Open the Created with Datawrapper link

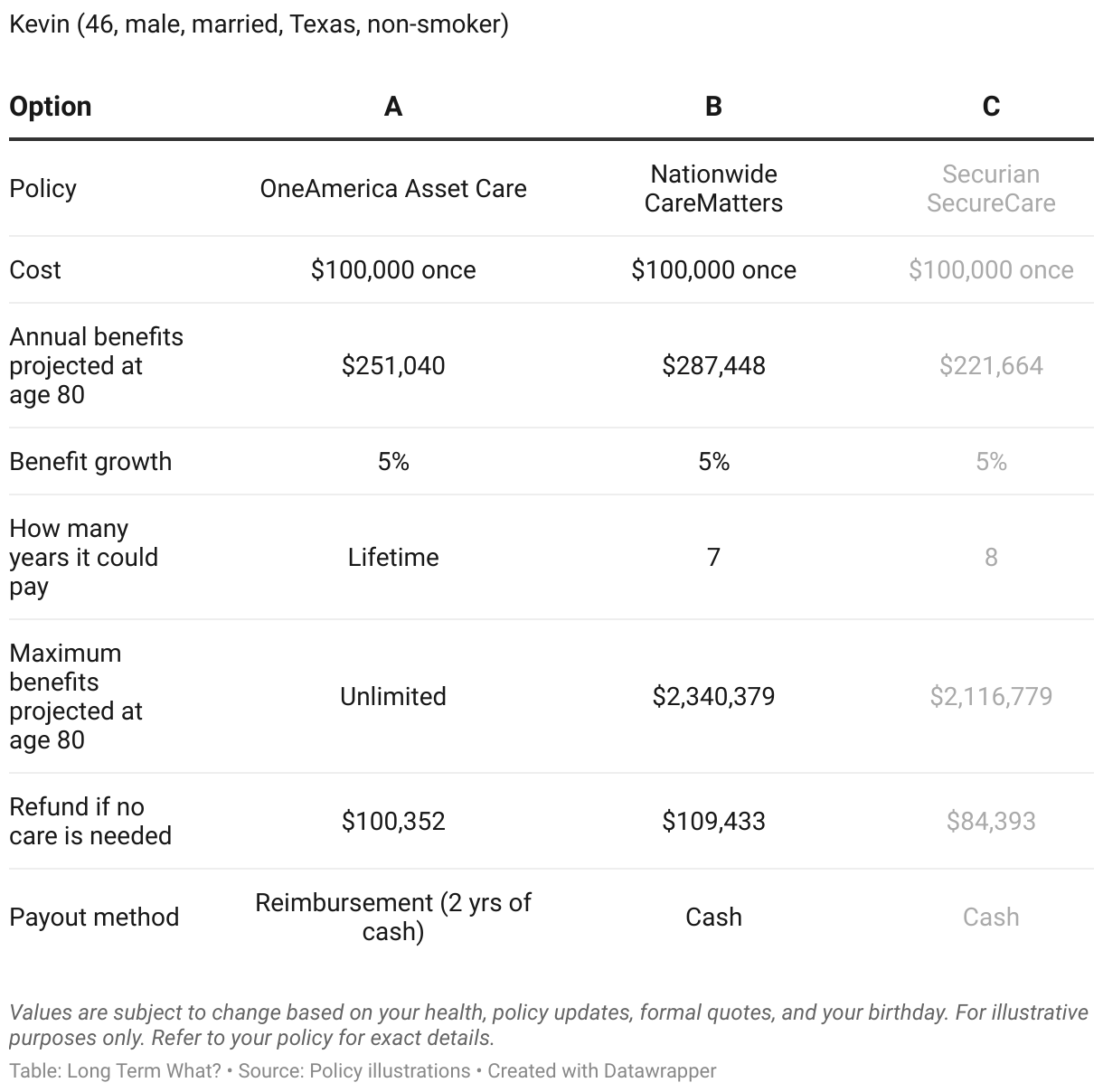click(602, 1070)
